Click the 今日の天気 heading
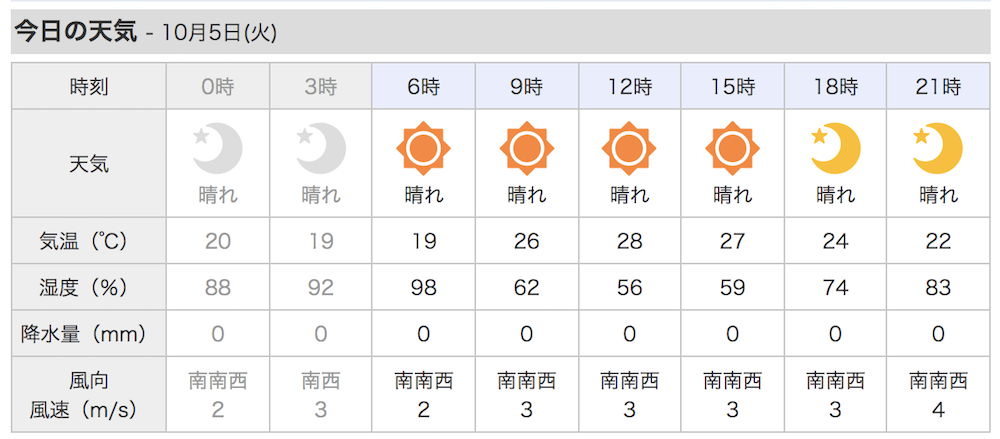The image size is (1000, 439). tap(76, 32)
